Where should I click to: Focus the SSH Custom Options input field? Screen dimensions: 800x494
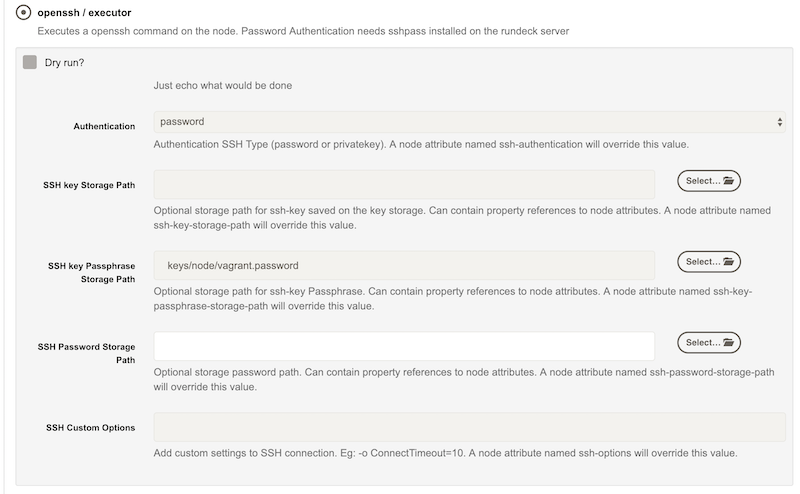click(469, 427)
